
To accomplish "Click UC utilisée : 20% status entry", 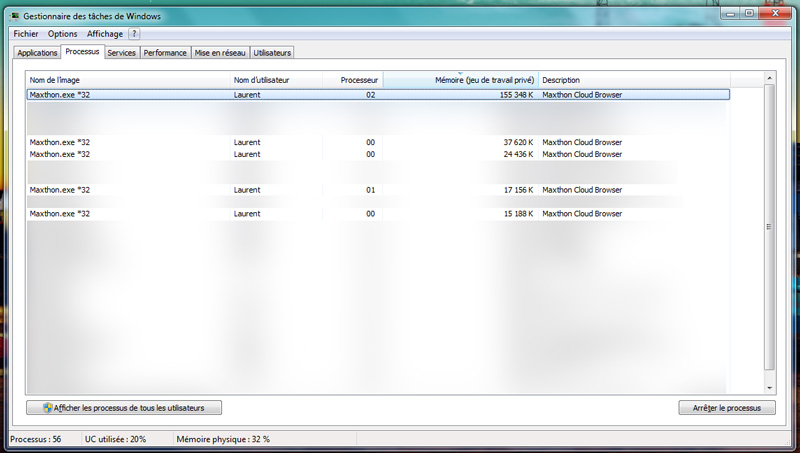I will coord(115,439).
